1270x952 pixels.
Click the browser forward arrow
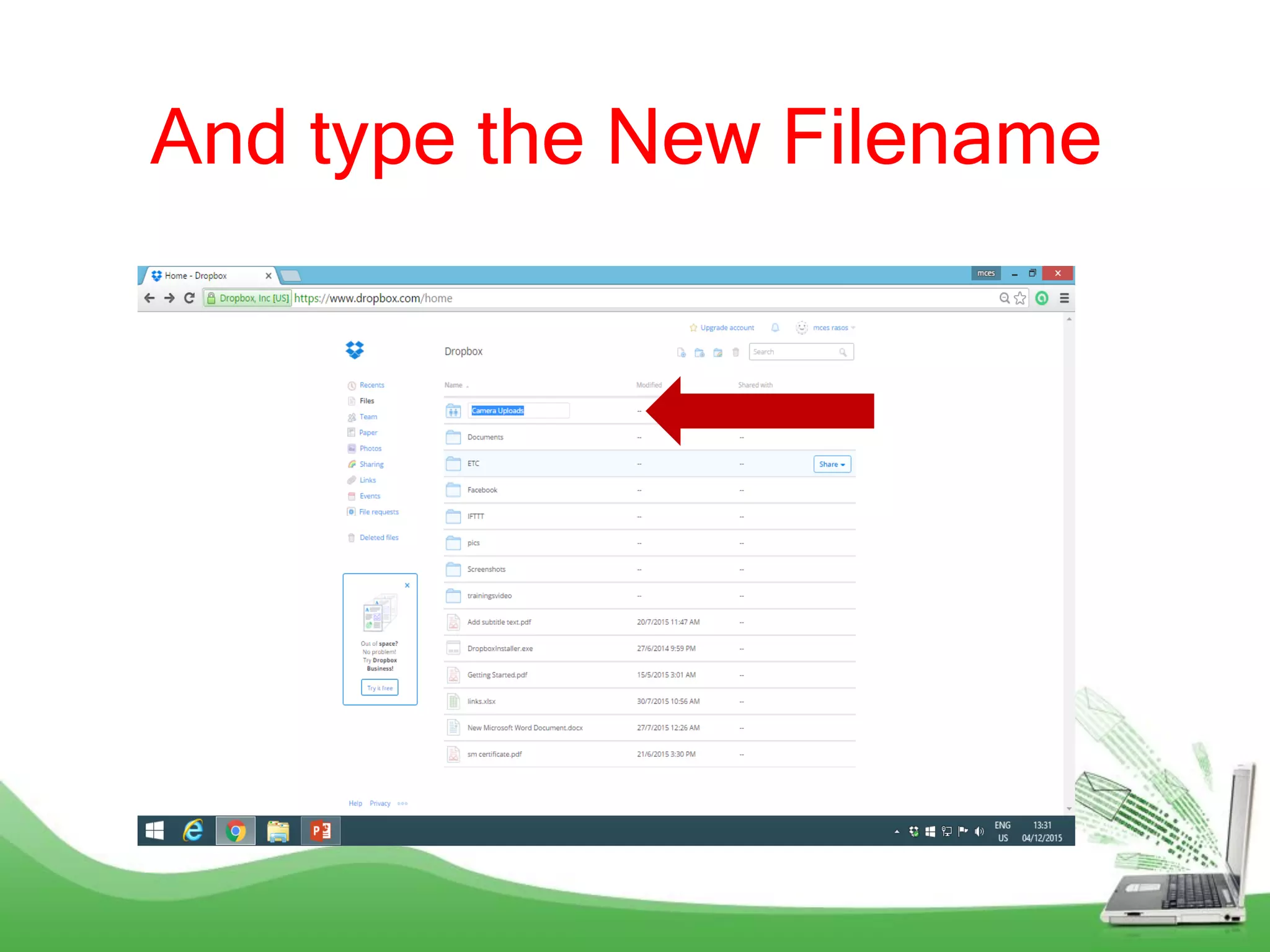point(169,298)
